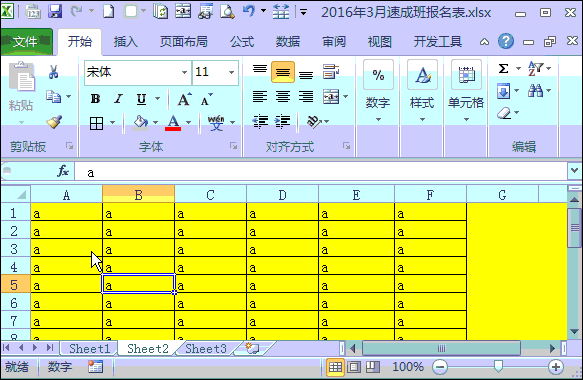Open Excel Help question mark
This screenshot has height=380, width=583.
coord(506,41)
